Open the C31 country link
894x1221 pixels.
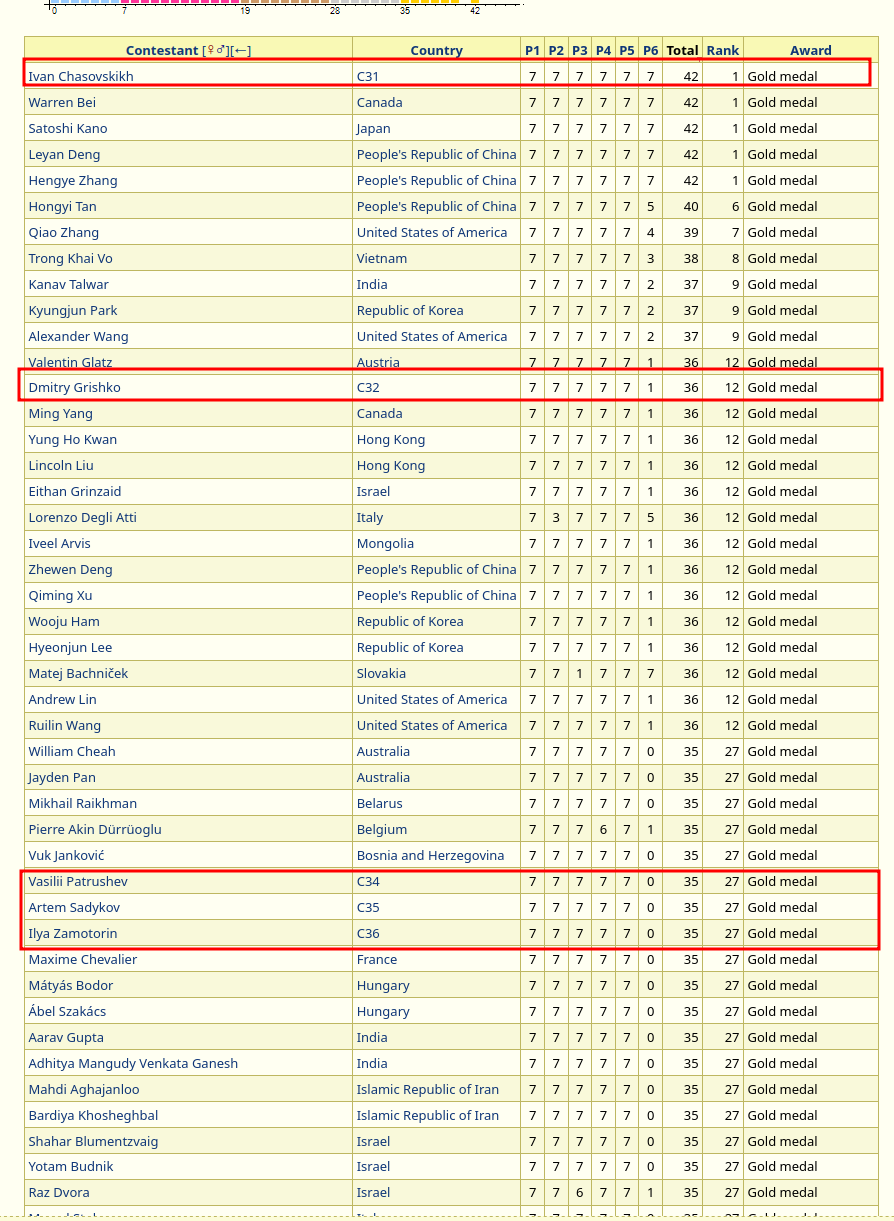click(368, 76)
